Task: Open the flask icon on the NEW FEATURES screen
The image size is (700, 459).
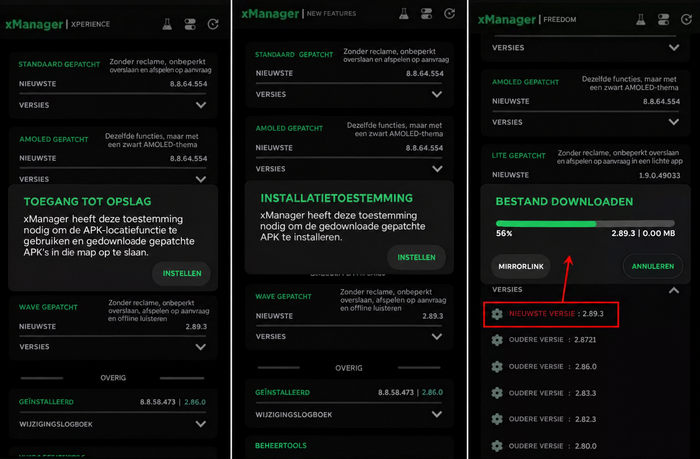Action: pyautogui.click(x=404, y=14)
